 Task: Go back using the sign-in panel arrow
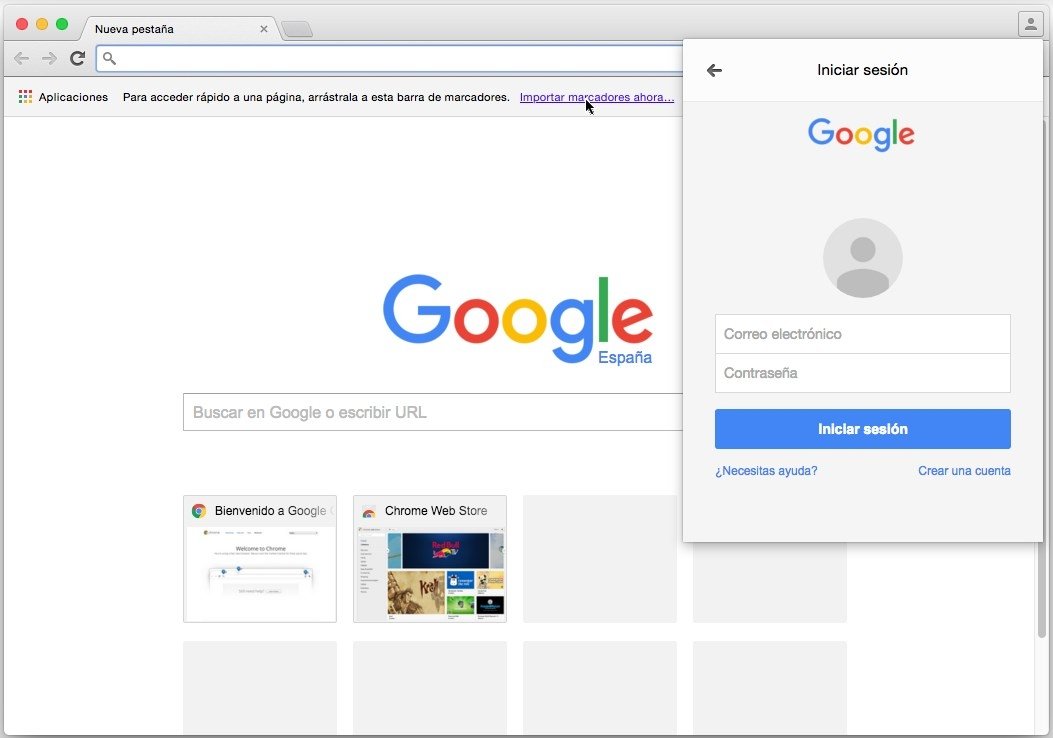(x=715, y=70)
